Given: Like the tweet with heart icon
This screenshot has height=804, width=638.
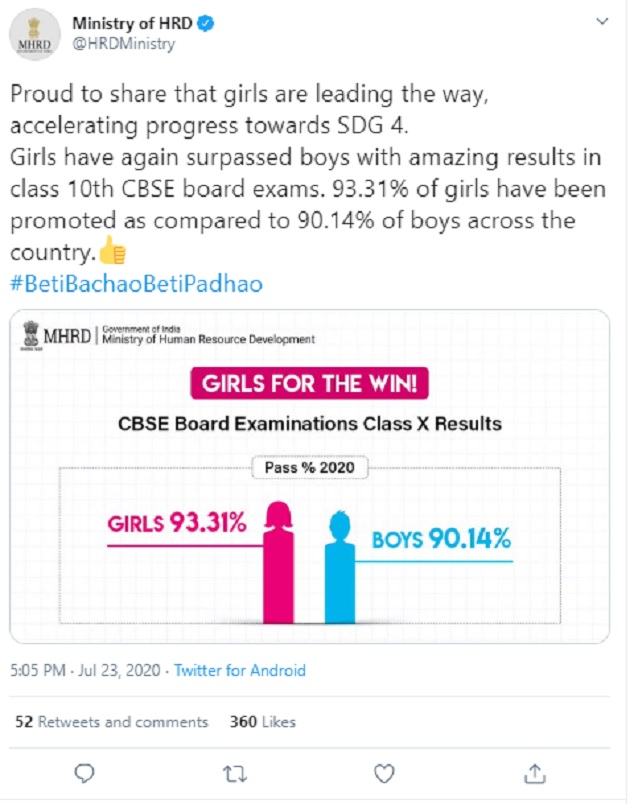Looking at the screenshot, I should pyautogui.click(x=384, y=772).
